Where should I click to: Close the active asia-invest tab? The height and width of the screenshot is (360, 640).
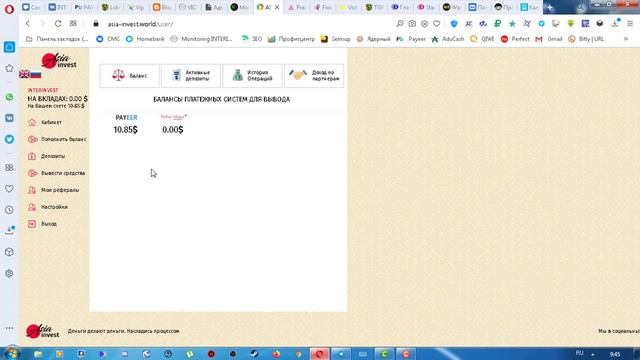pos(277,7)
